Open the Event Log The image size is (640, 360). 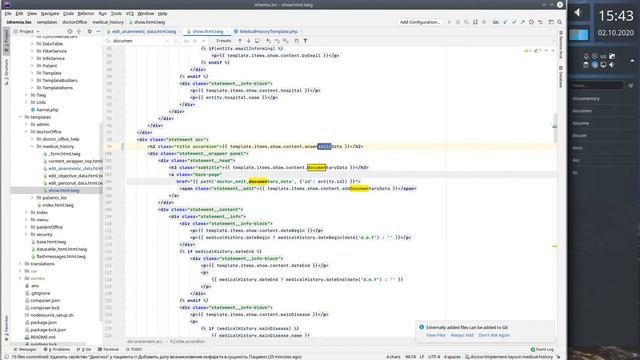point(542,349)
